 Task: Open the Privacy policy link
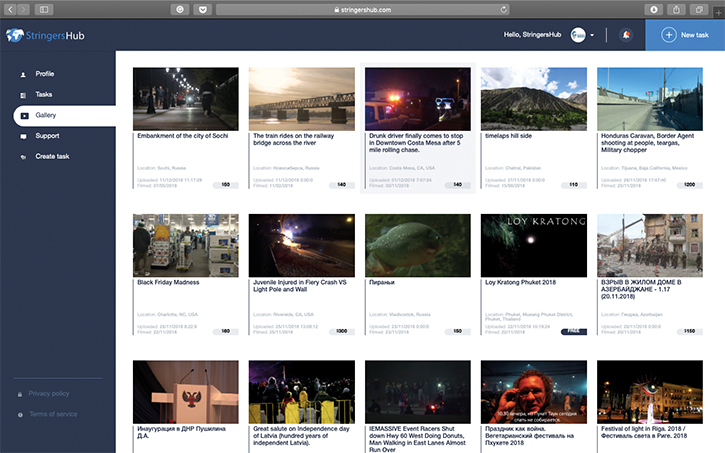(49, 394)
